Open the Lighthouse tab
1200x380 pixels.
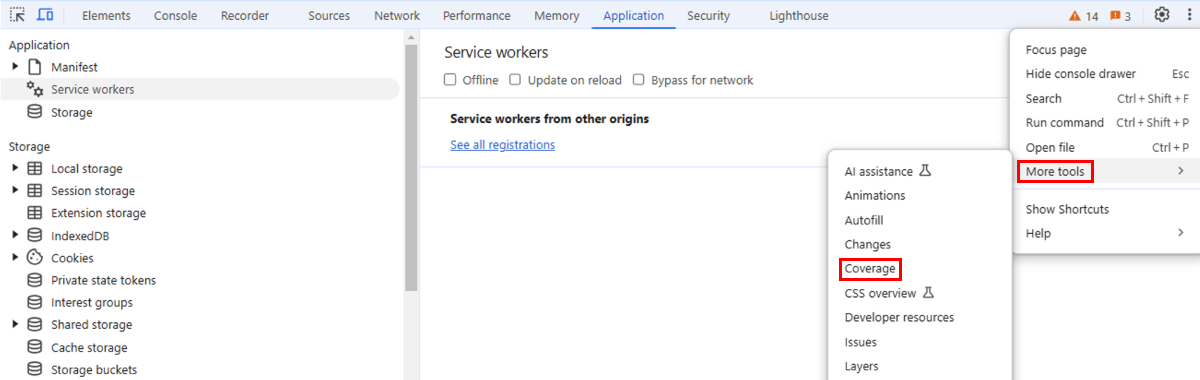[x=799, y=16]
